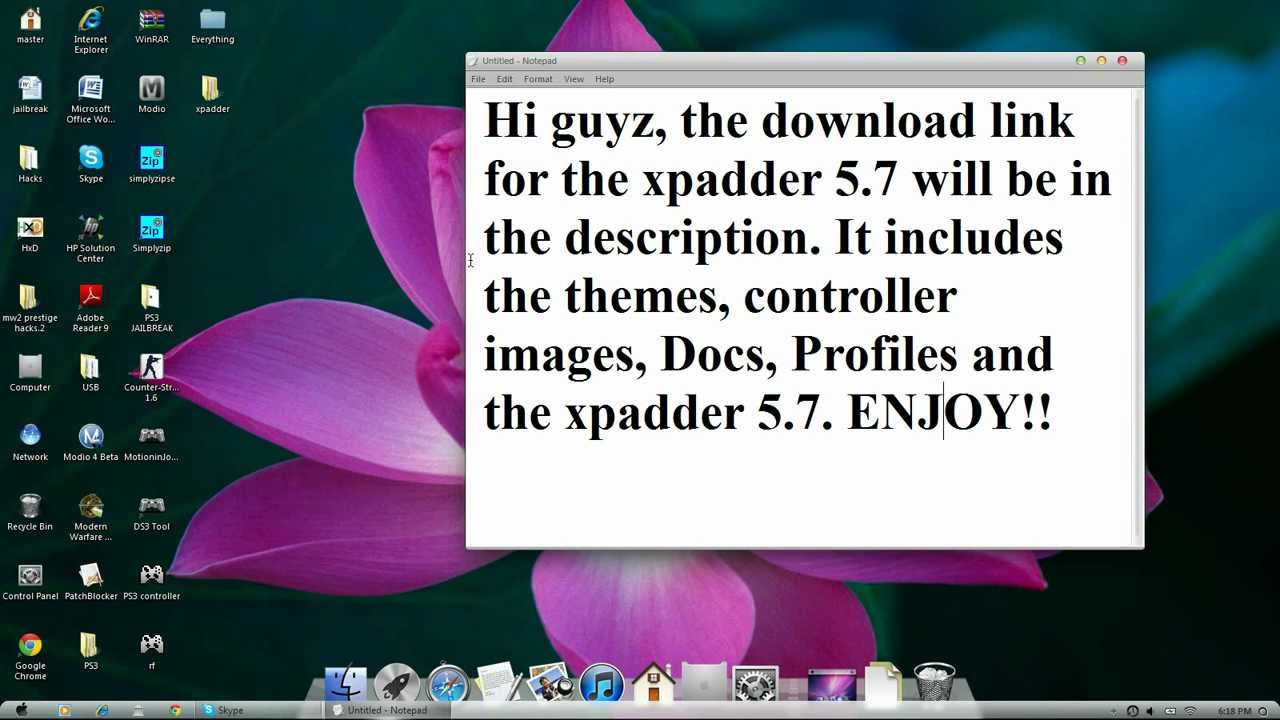This screenshot has width=1280, height=720.
Task: Select the PS3 controller desktop icon
Action: pos(152,583)
